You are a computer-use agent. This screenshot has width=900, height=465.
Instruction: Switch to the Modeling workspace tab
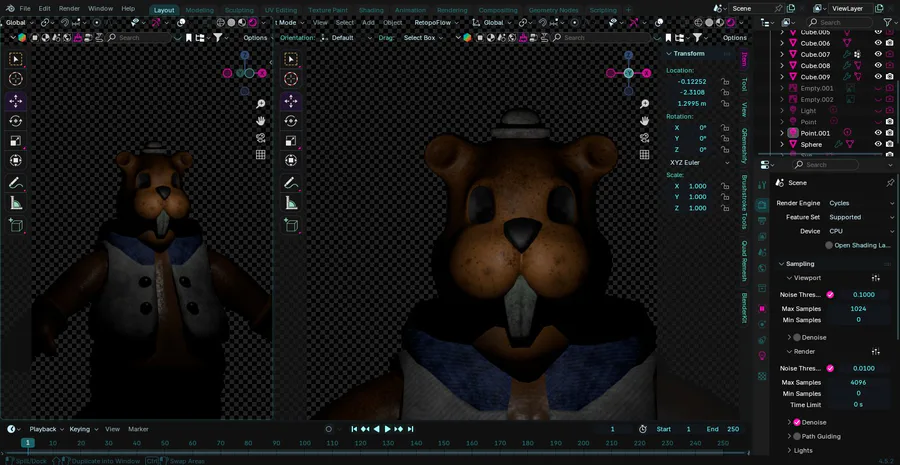tap(199, 10)
